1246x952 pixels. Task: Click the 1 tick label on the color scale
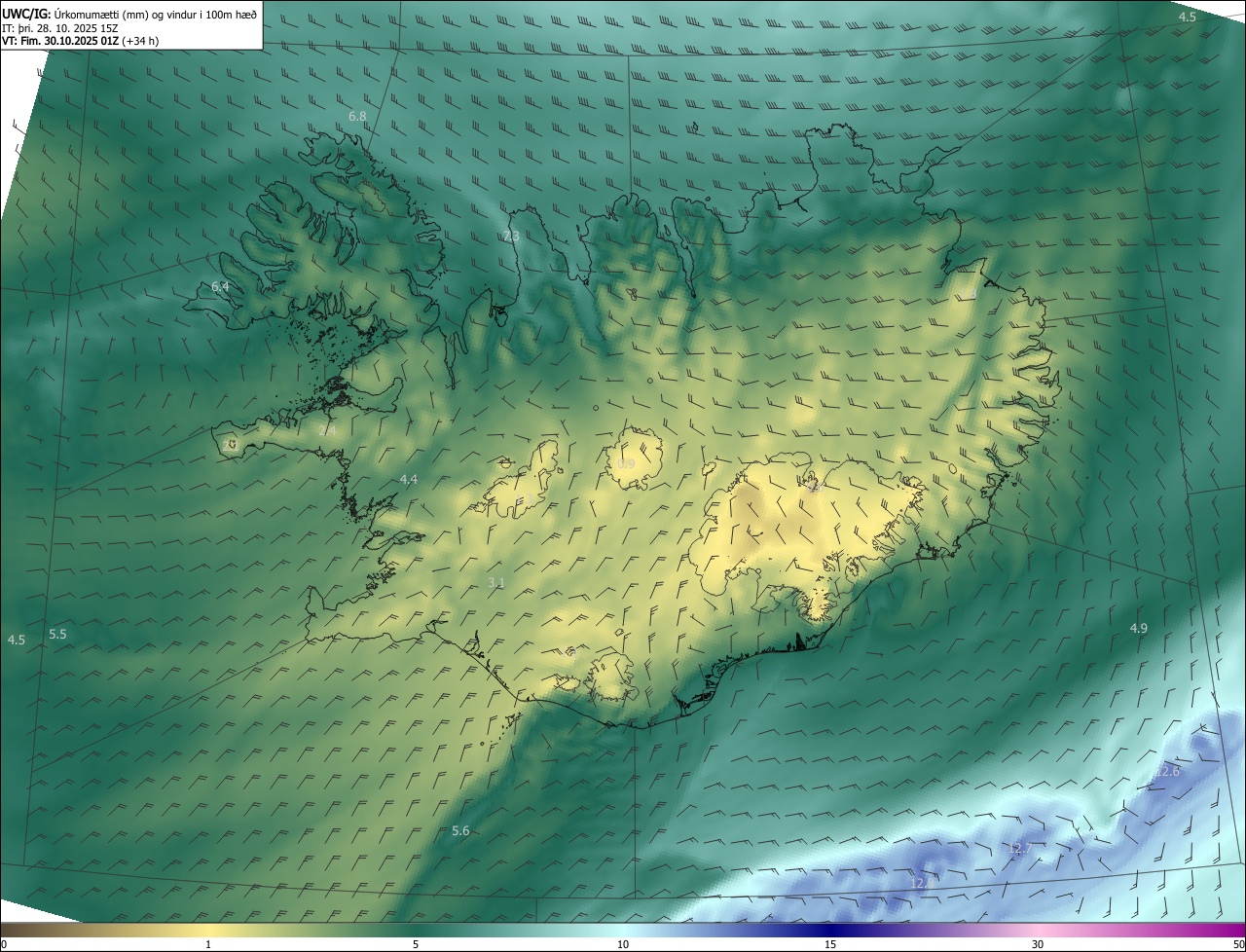click(208, 944)
